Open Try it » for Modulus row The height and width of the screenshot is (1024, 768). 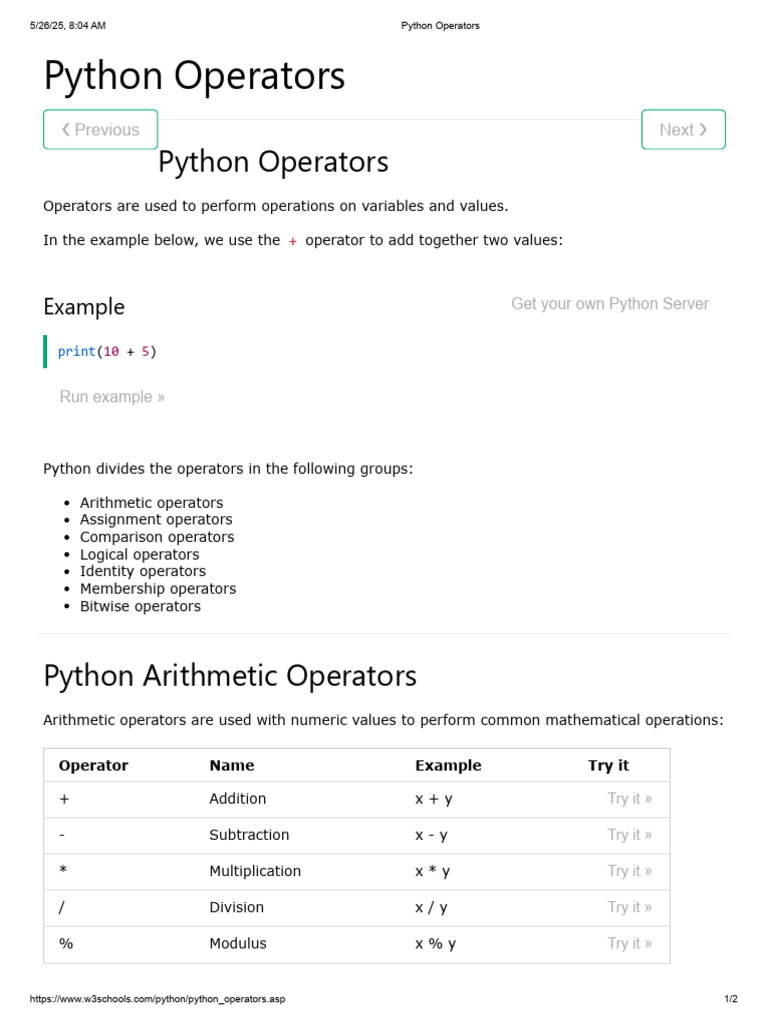629,943
